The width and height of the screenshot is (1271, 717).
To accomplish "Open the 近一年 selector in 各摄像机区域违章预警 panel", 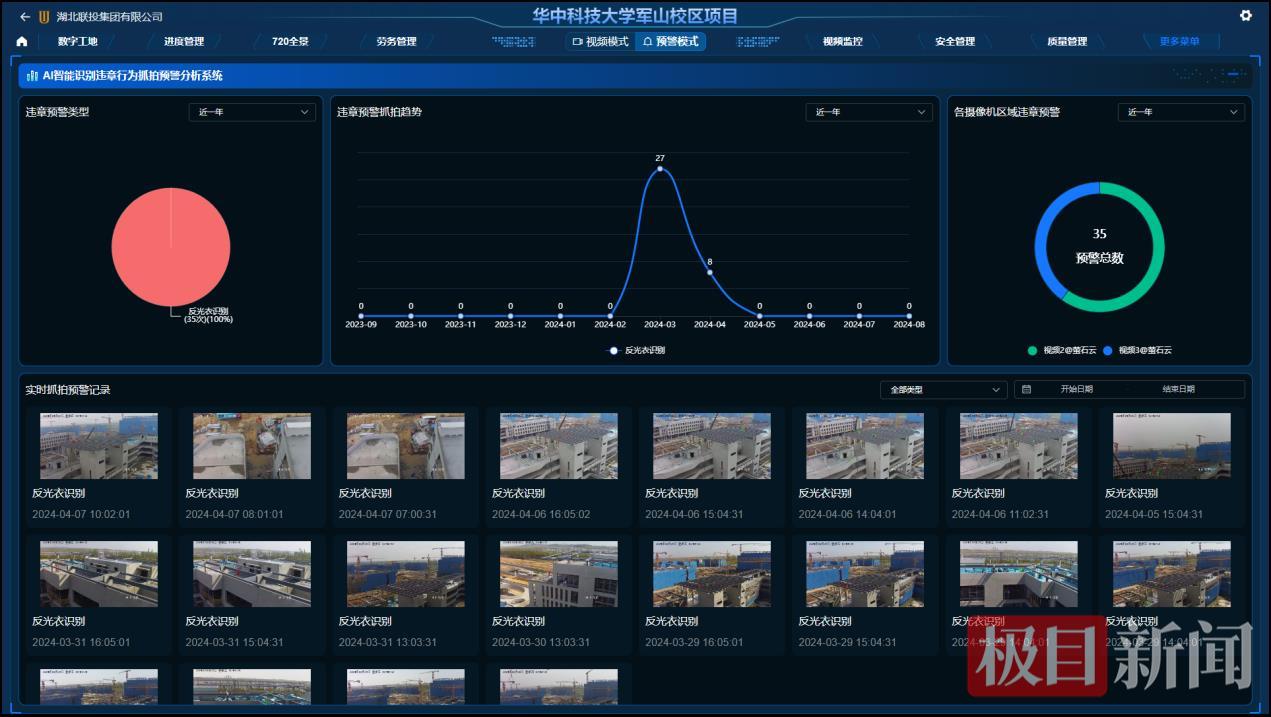I will [x=1181, y=112].
